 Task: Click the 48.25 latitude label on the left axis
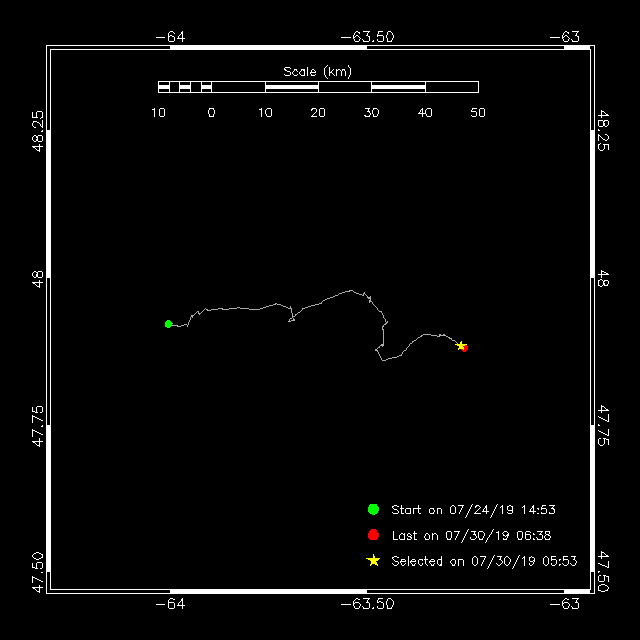[x=37, y=131]
